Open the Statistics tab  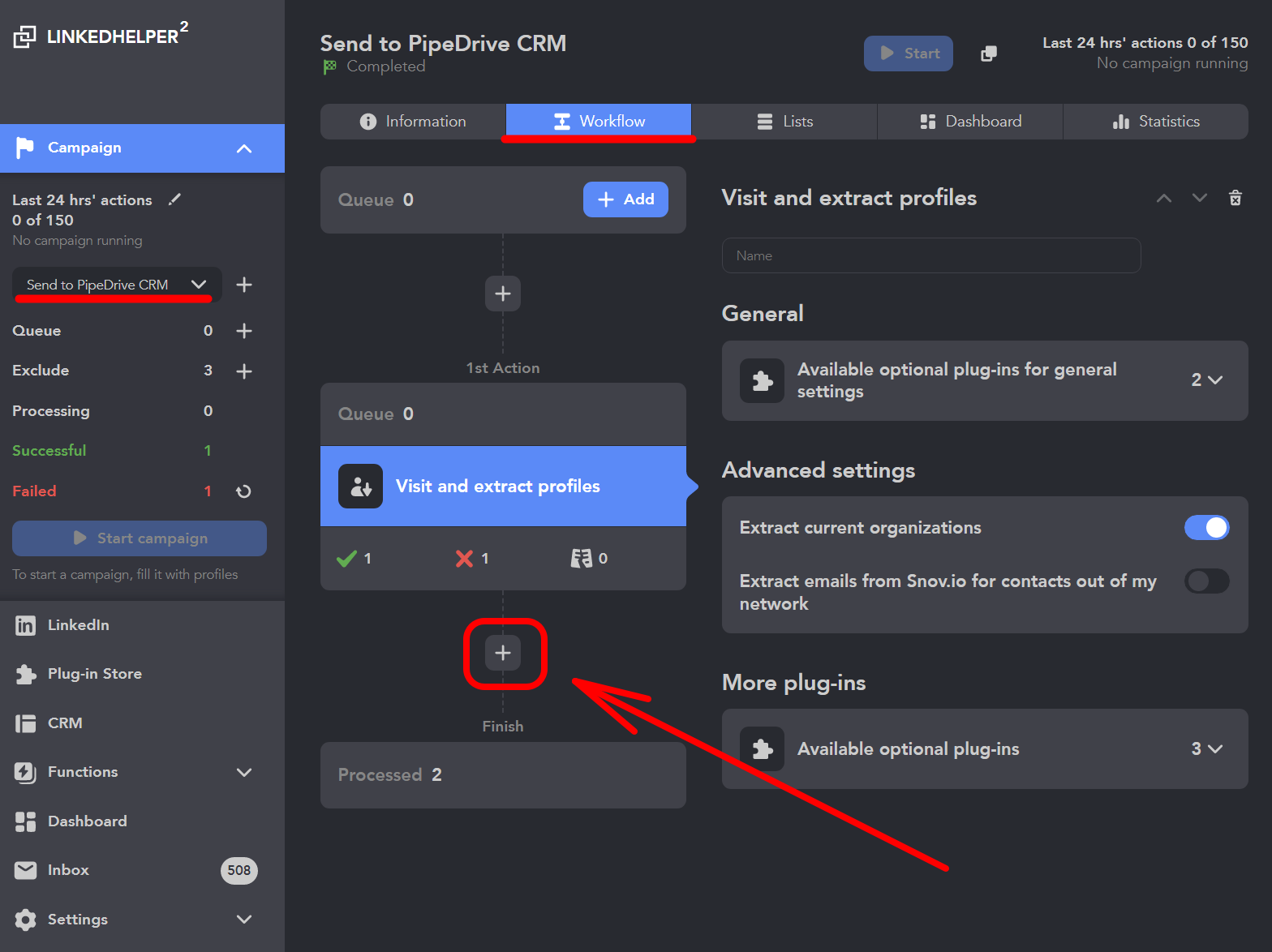pyautogui.click(x=1156, y=122)
